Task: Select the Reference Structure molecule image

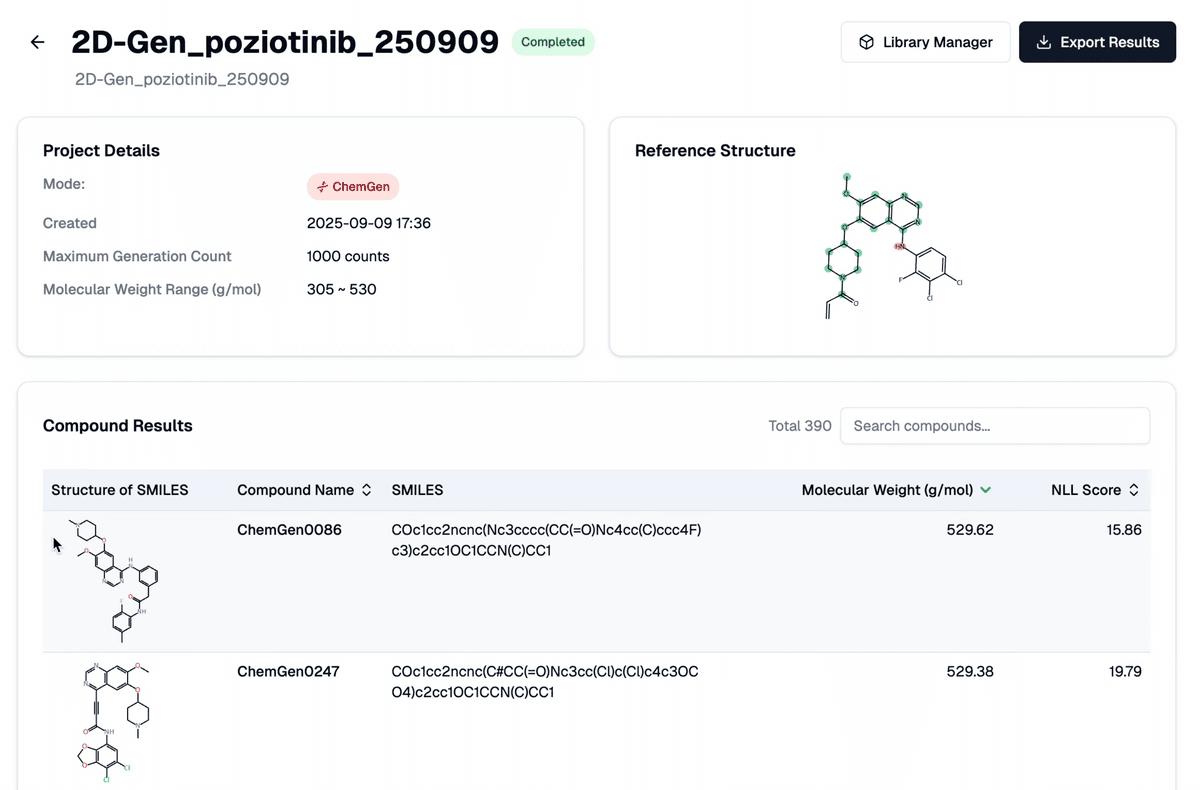Action: [892, 247]
